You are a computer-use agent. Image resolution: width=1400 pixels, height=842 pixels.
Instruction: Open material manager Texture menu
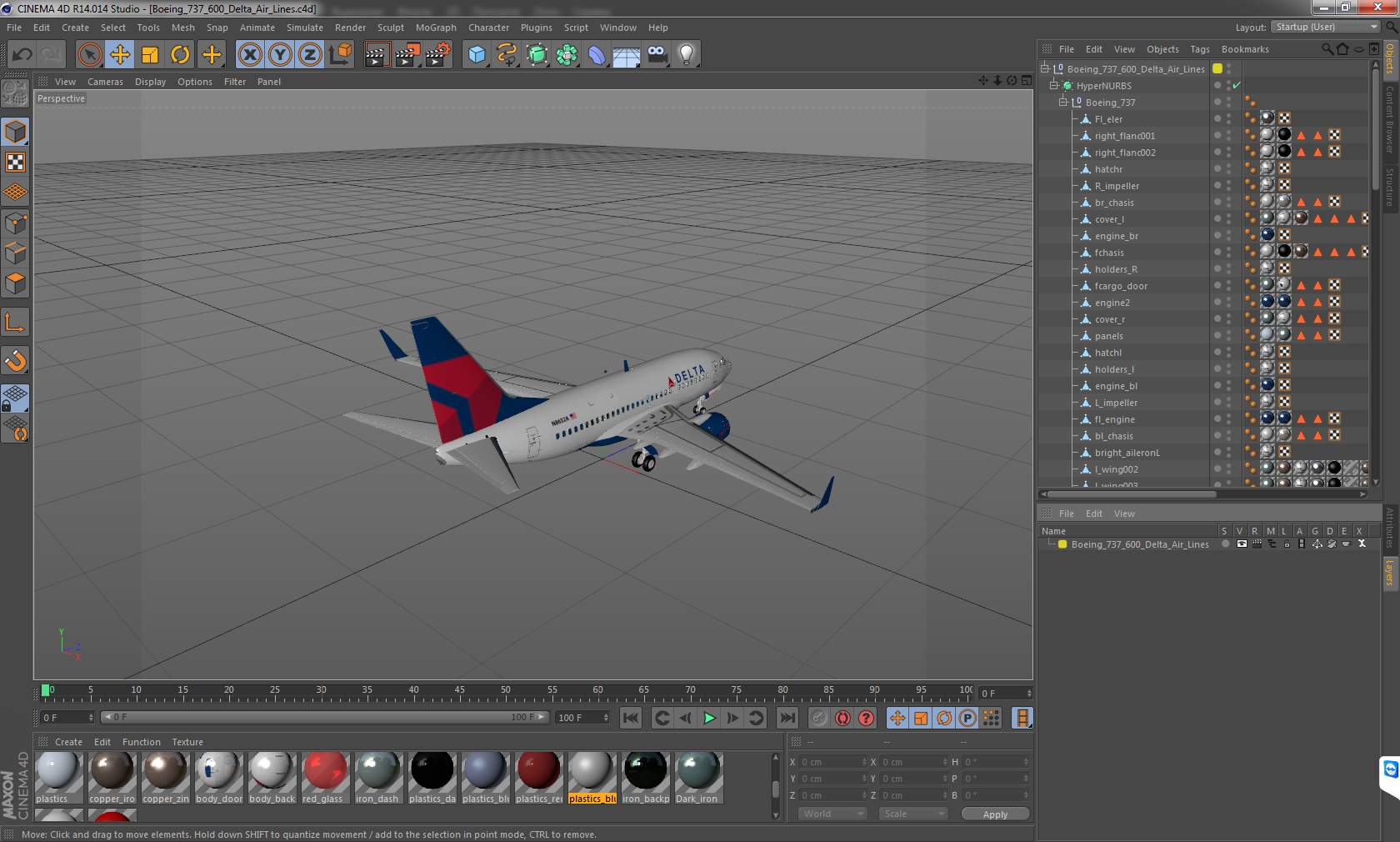click(187, 742)
